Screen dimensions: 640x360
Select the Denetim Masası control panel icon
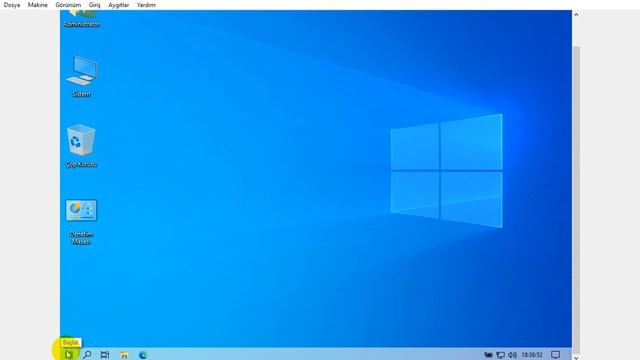[x=81, y=222]
